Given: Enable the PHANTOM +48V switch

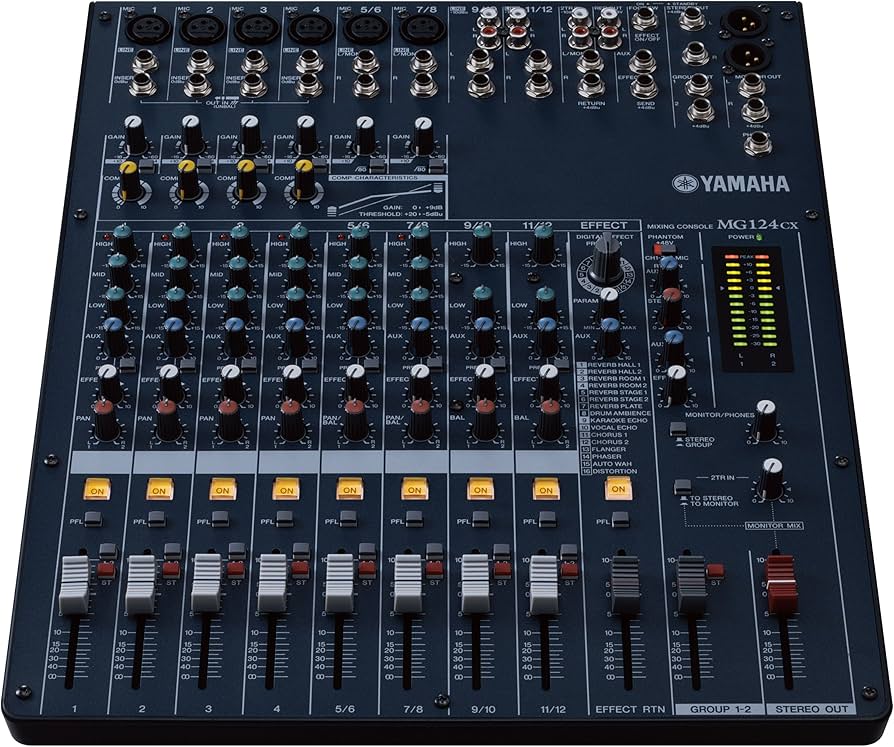Looking at the screenshot, I should tap(664, 248).
